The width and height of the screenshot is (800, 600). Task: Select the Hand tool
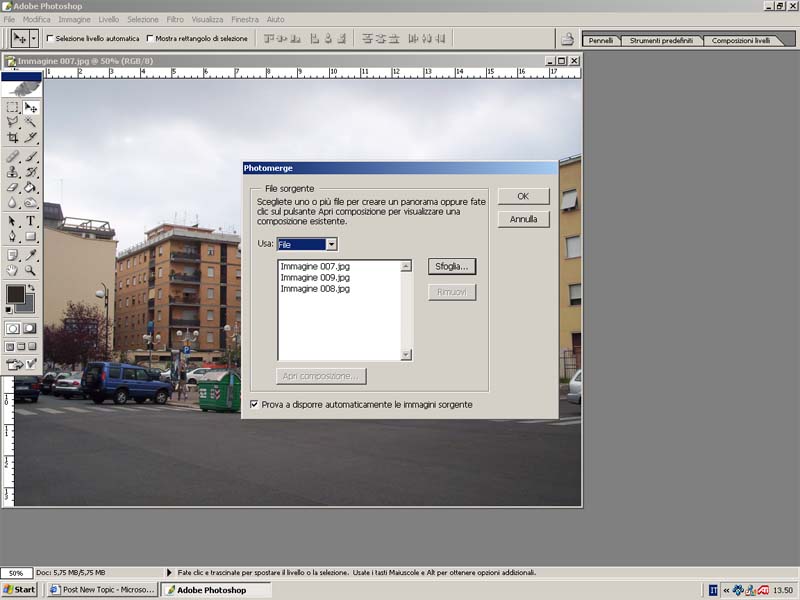13,270
